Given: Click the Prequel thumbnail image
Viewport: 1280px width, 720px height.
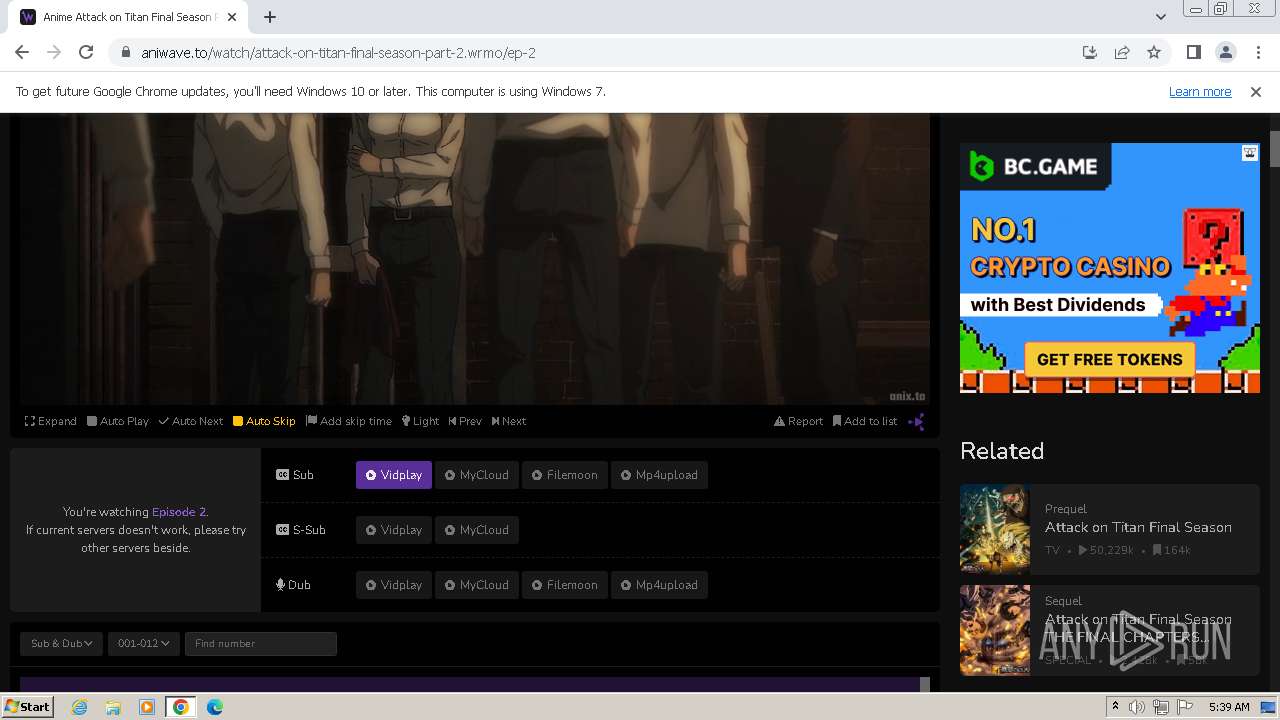Looking at the screenshot, I should tap(995, 530).
